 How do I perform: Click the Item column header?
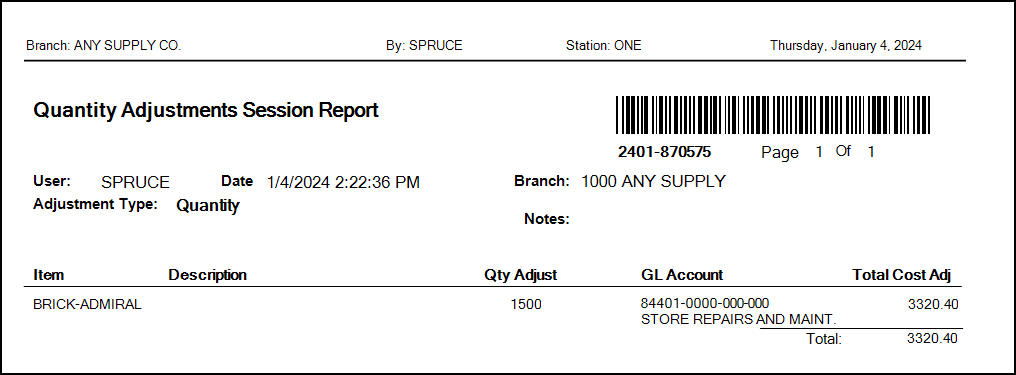49,275
